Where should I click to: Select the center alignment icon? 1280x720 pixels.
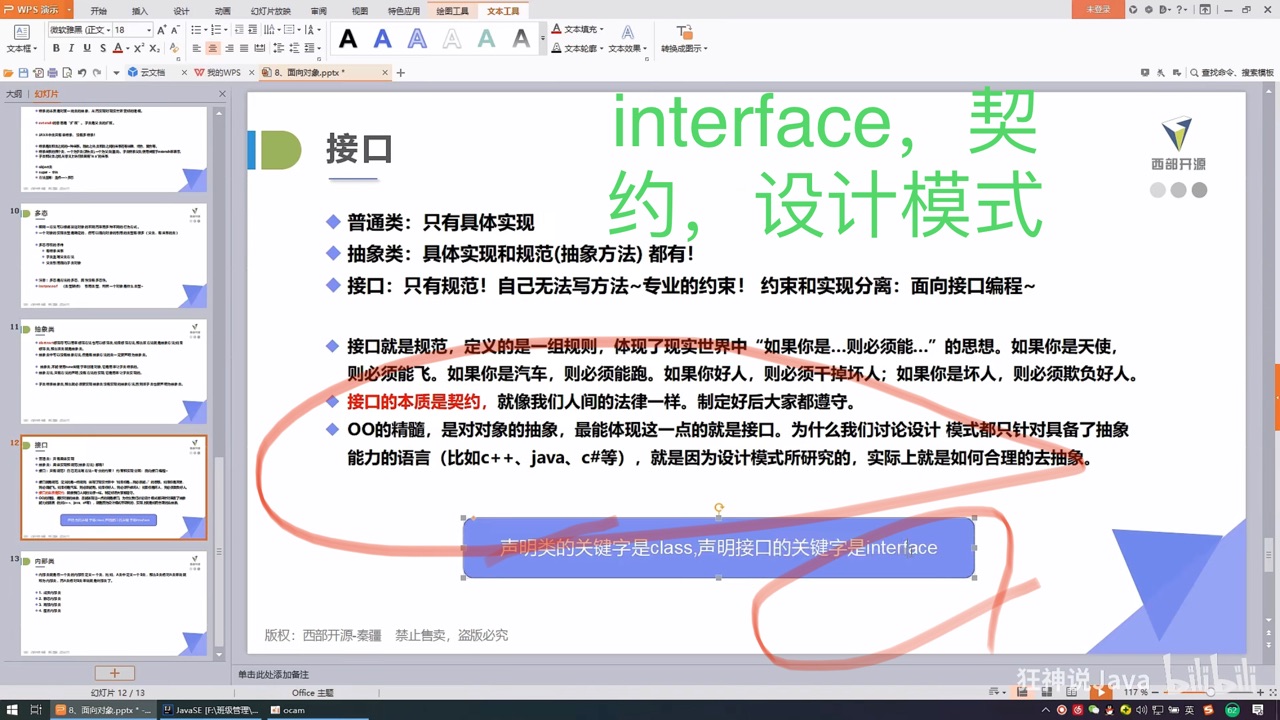[213, 47]
